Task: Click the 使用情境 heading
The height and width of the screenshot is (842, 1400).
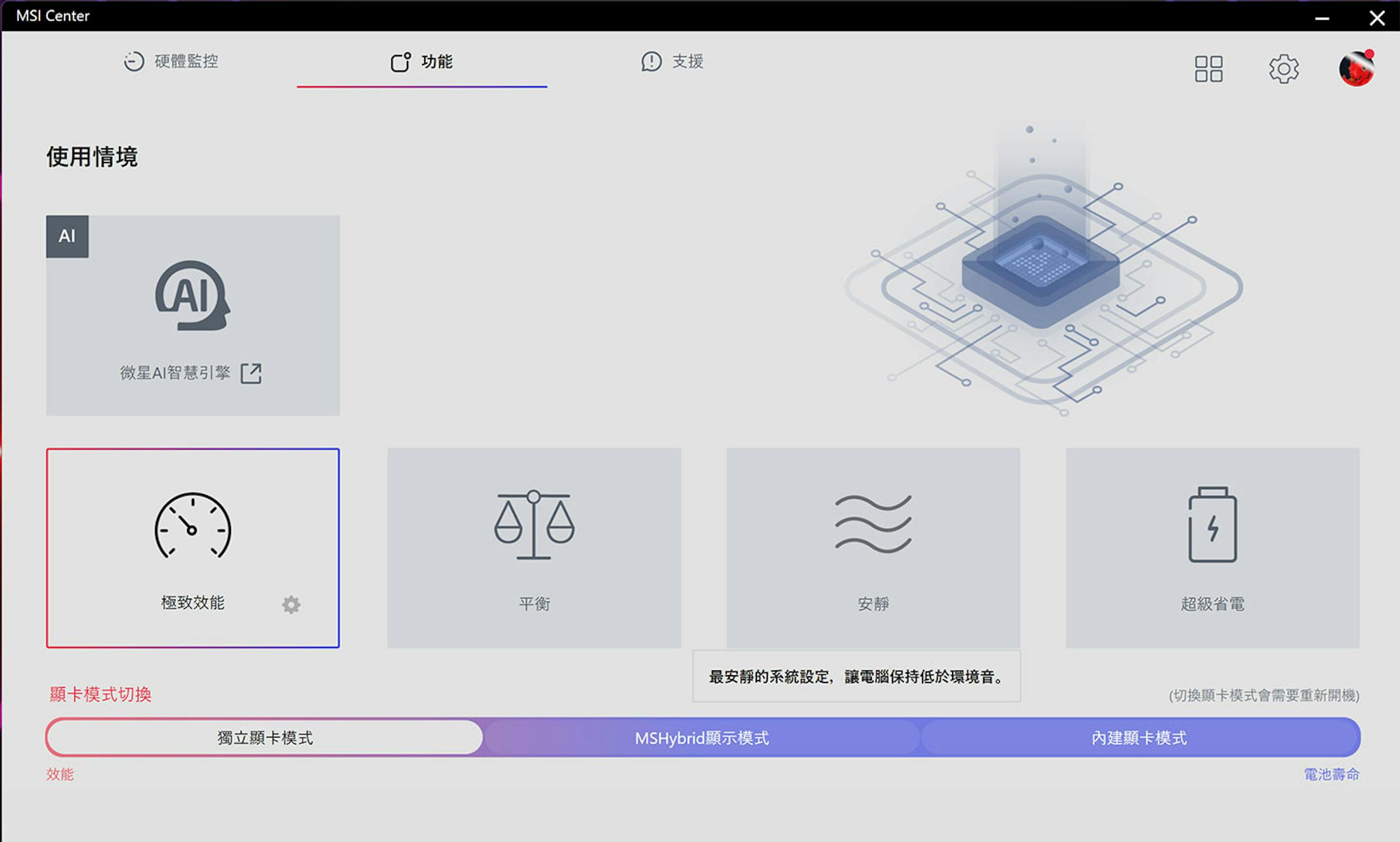Action: pos(92,156)
